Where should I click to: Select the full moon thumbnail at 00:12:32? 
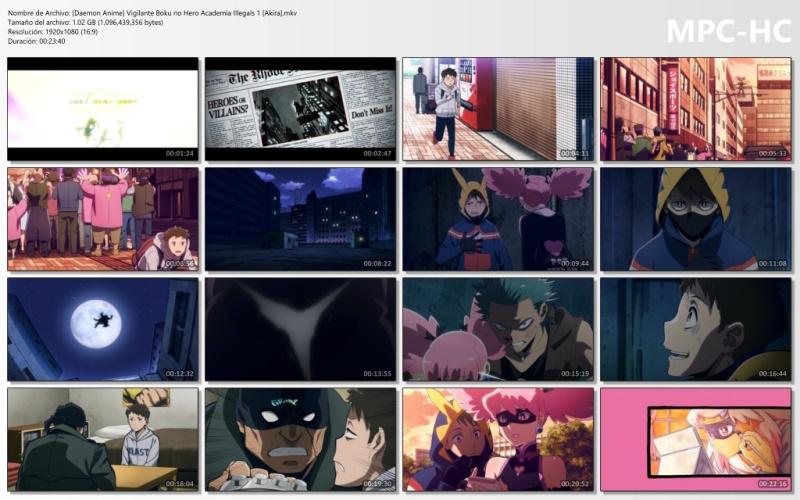coord(103,329)
